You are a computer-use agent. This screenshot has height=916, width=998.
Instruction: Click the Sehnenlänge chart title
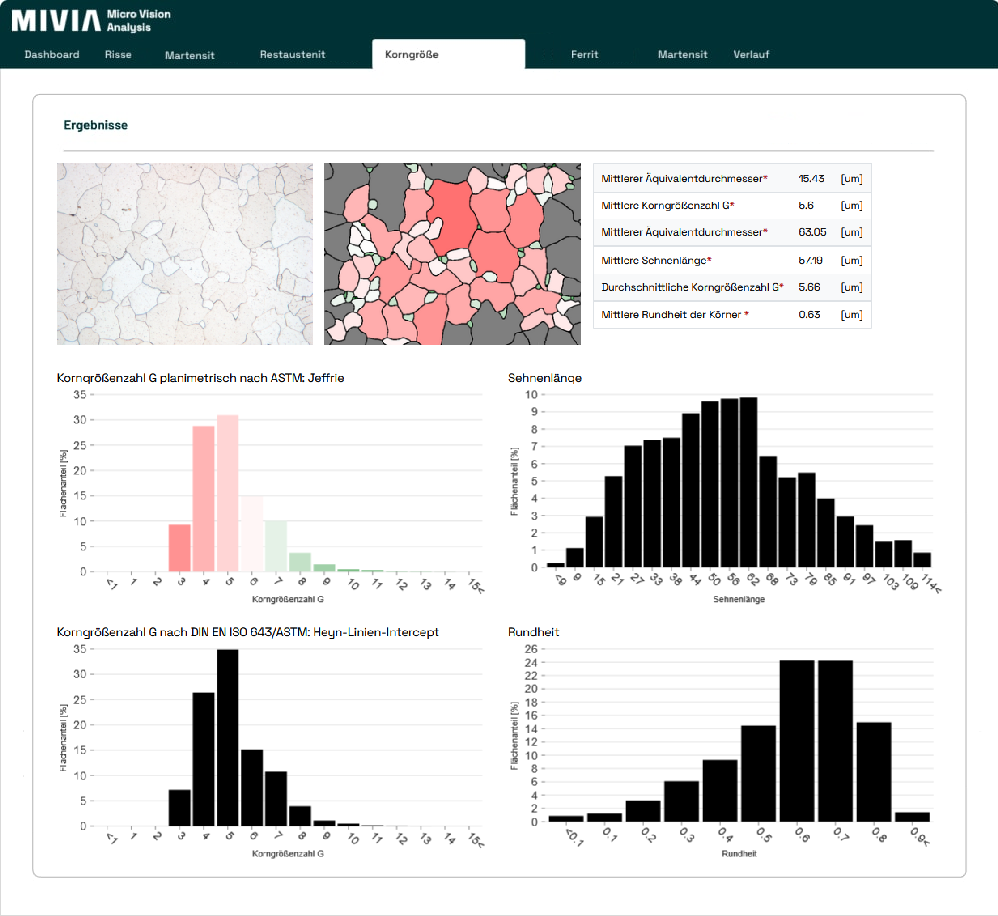(546, 378)
